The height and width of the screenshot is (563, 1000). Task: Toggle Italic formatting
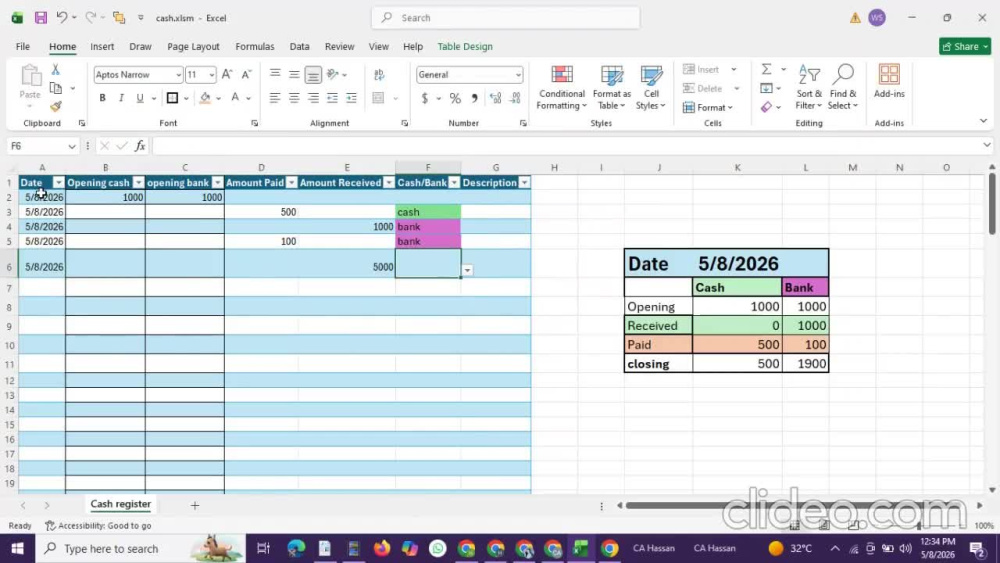121,98
